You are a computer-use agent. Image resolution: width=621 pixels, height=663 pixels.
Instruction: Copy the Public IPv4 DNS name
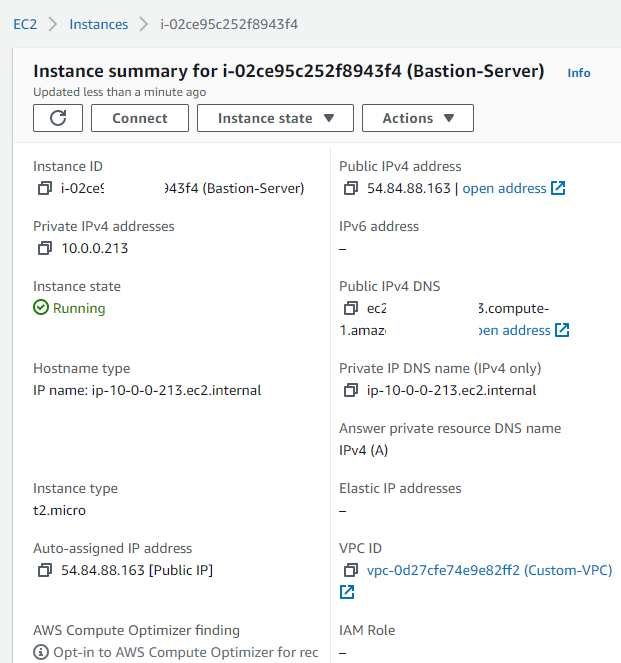[351, 308]
